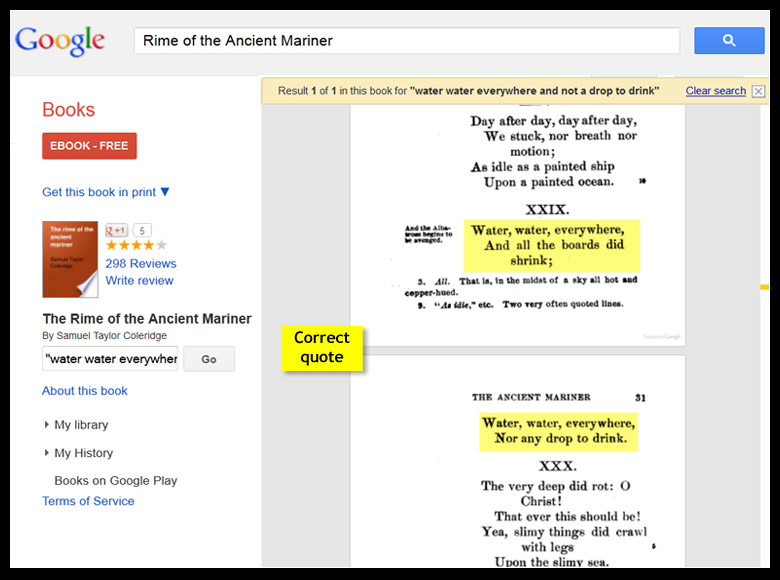Viewport: 780px width, 580px height.
Task: Click the Write review link
Action: [140, 281]
